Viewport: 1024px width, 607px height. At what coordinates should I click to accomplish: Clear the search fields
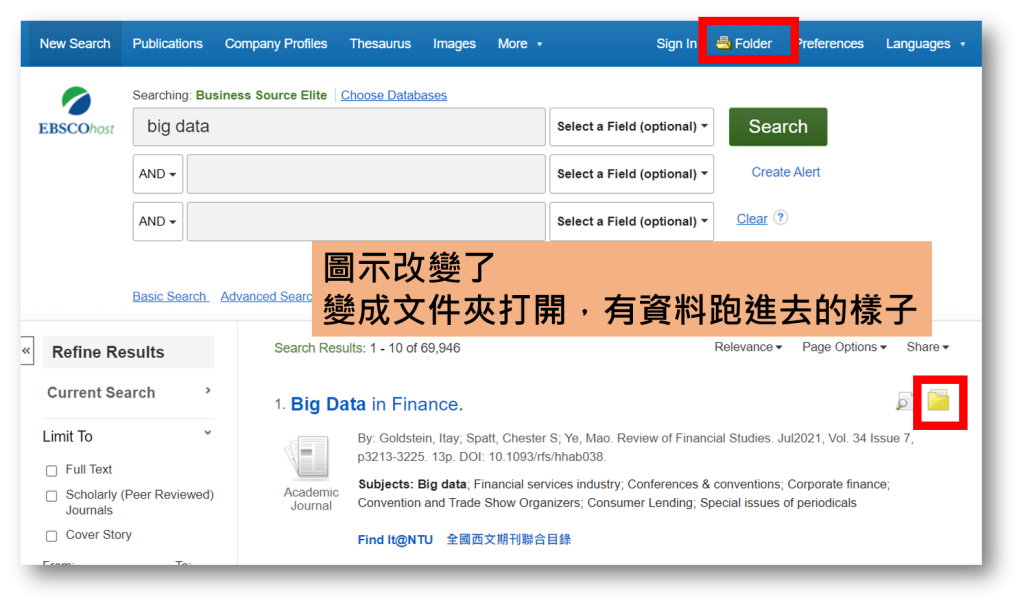[752, 219]
